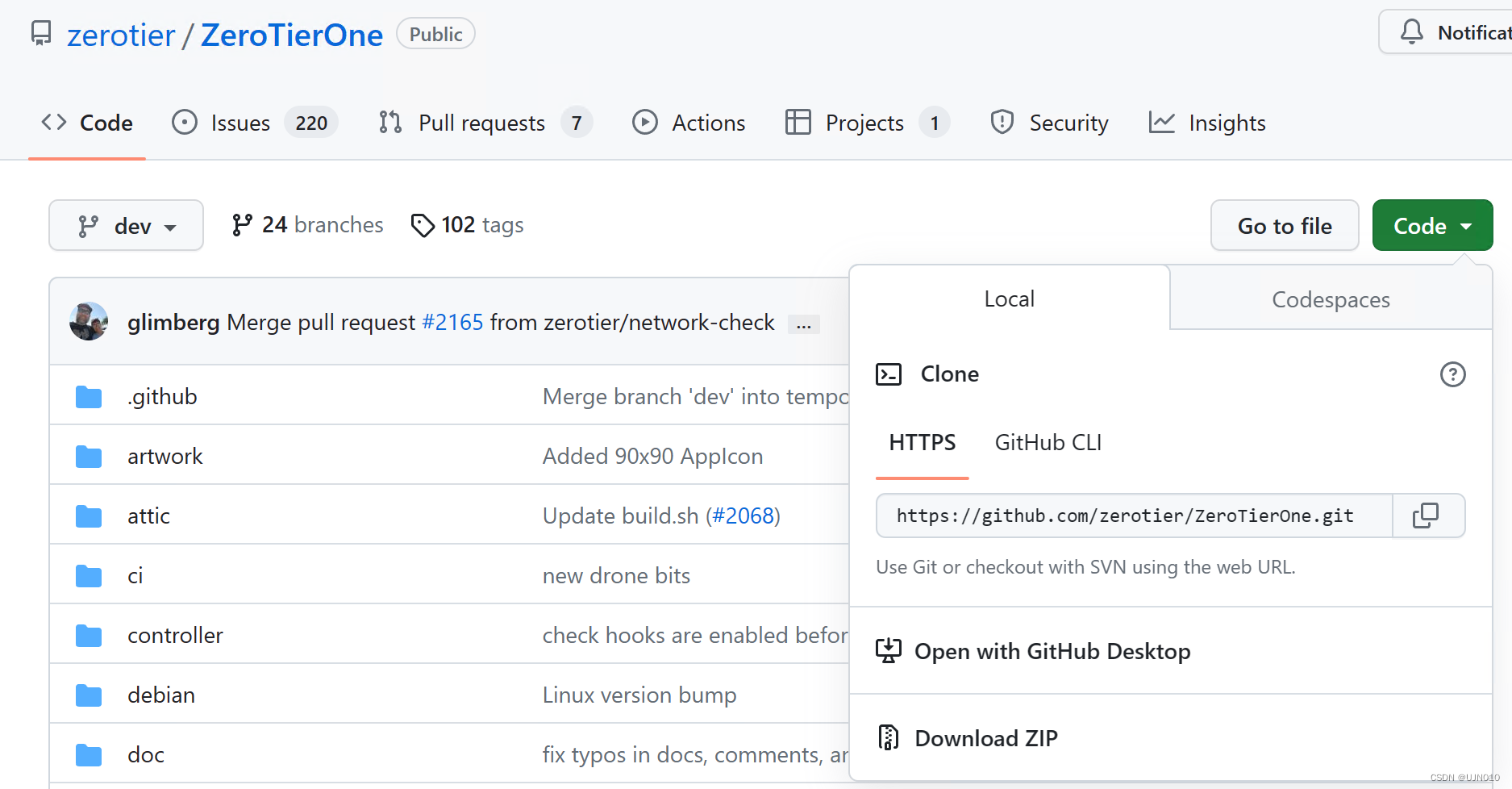Open the #2068 pull request link
Viewport: 1512px width, 789px height.
(x=744, y=516)
